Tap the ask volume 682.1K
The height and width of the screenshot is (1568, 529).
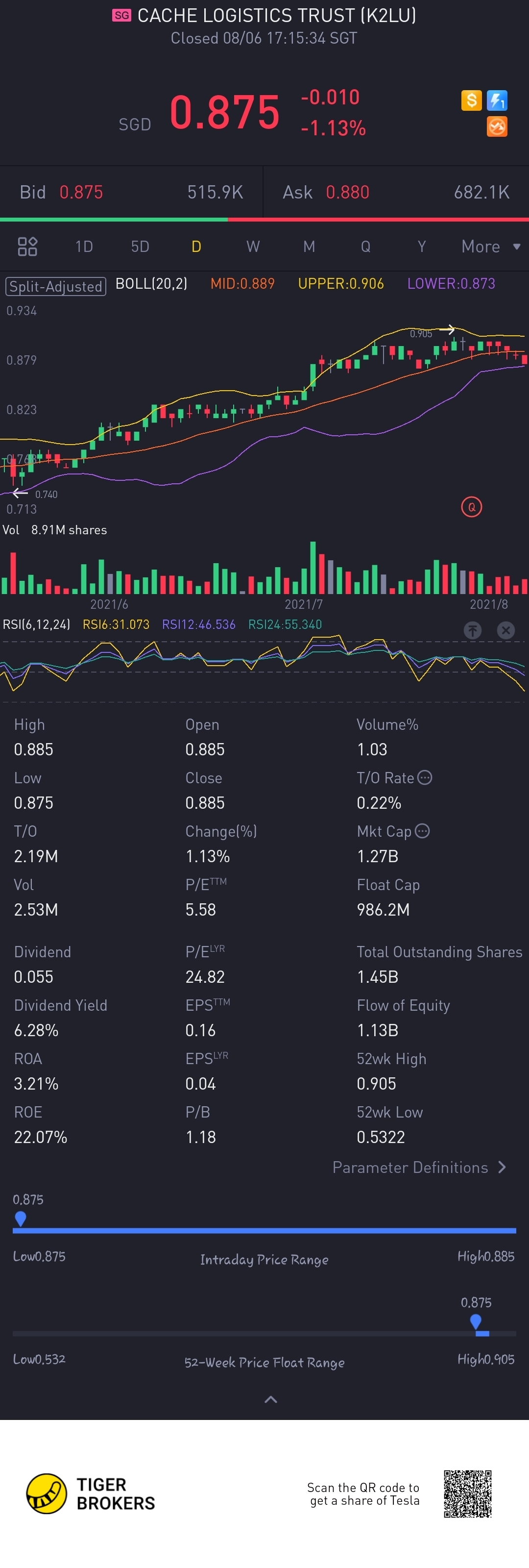coord(481,192)
